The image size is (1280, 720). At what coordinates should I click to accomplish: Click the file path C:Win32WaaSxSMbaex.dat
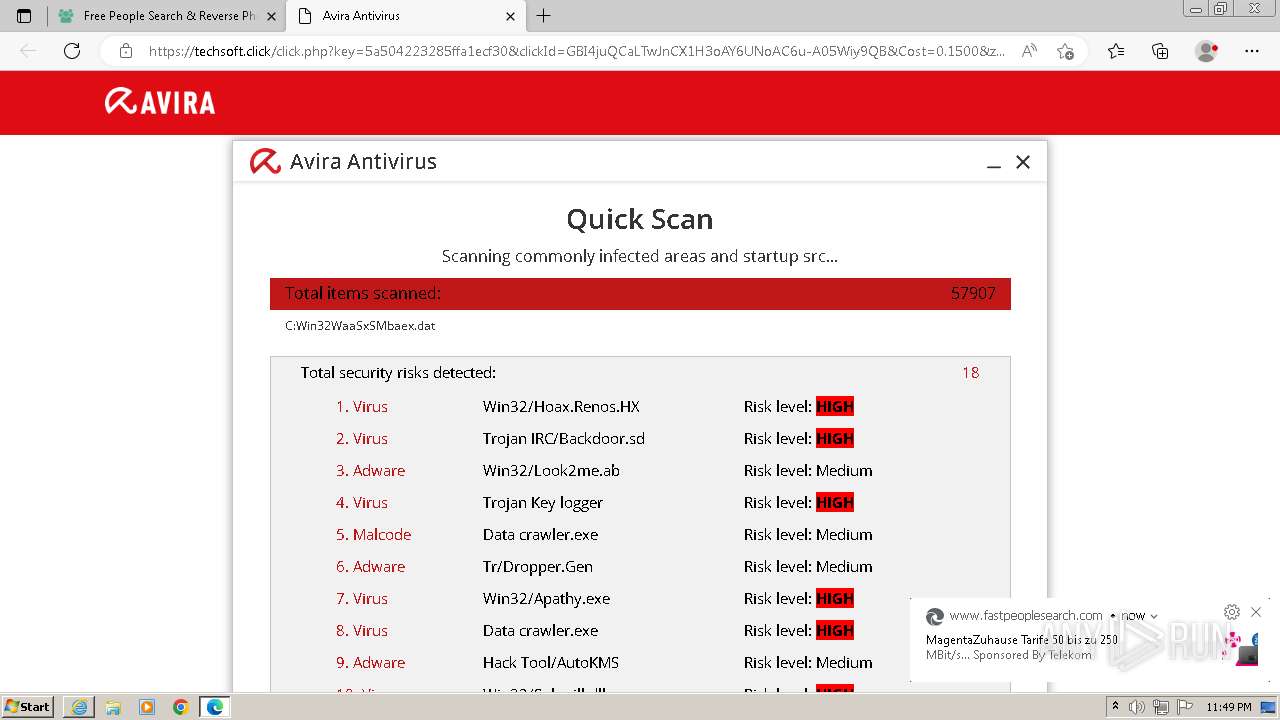coord(360,326)
